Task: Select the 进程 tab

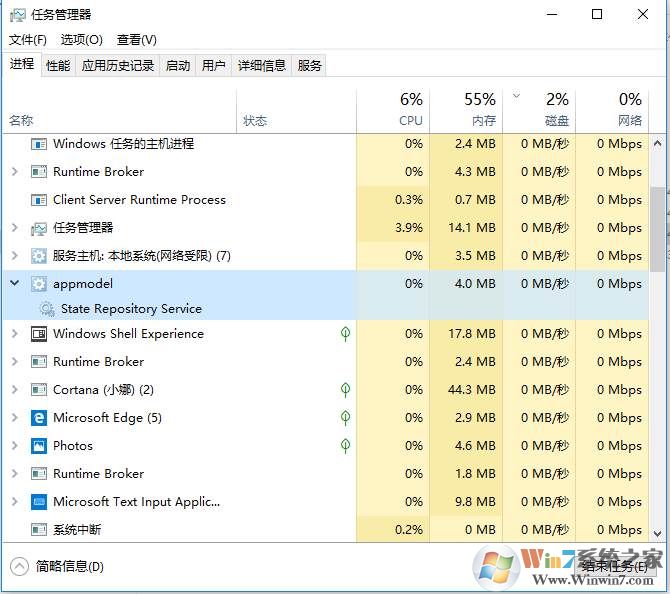Action: 22,64
